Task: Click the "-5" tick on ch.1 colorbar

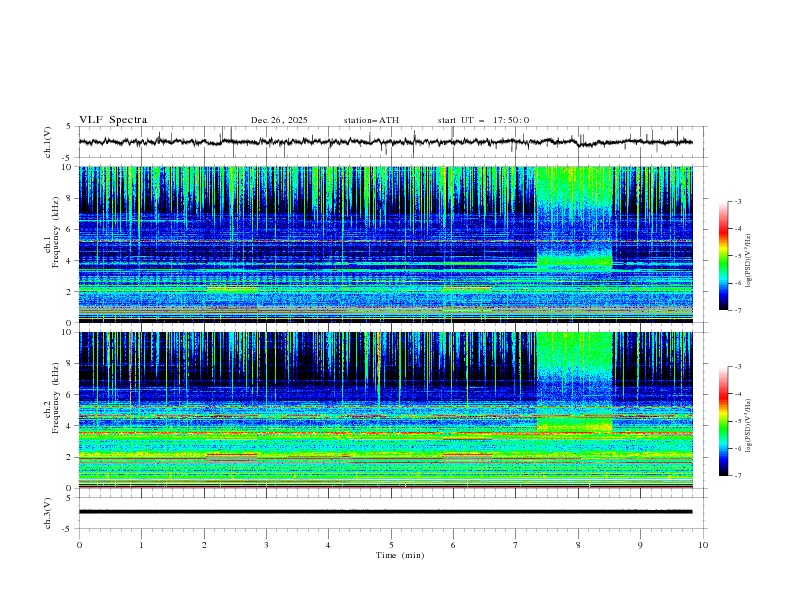Action: [737, 256]
